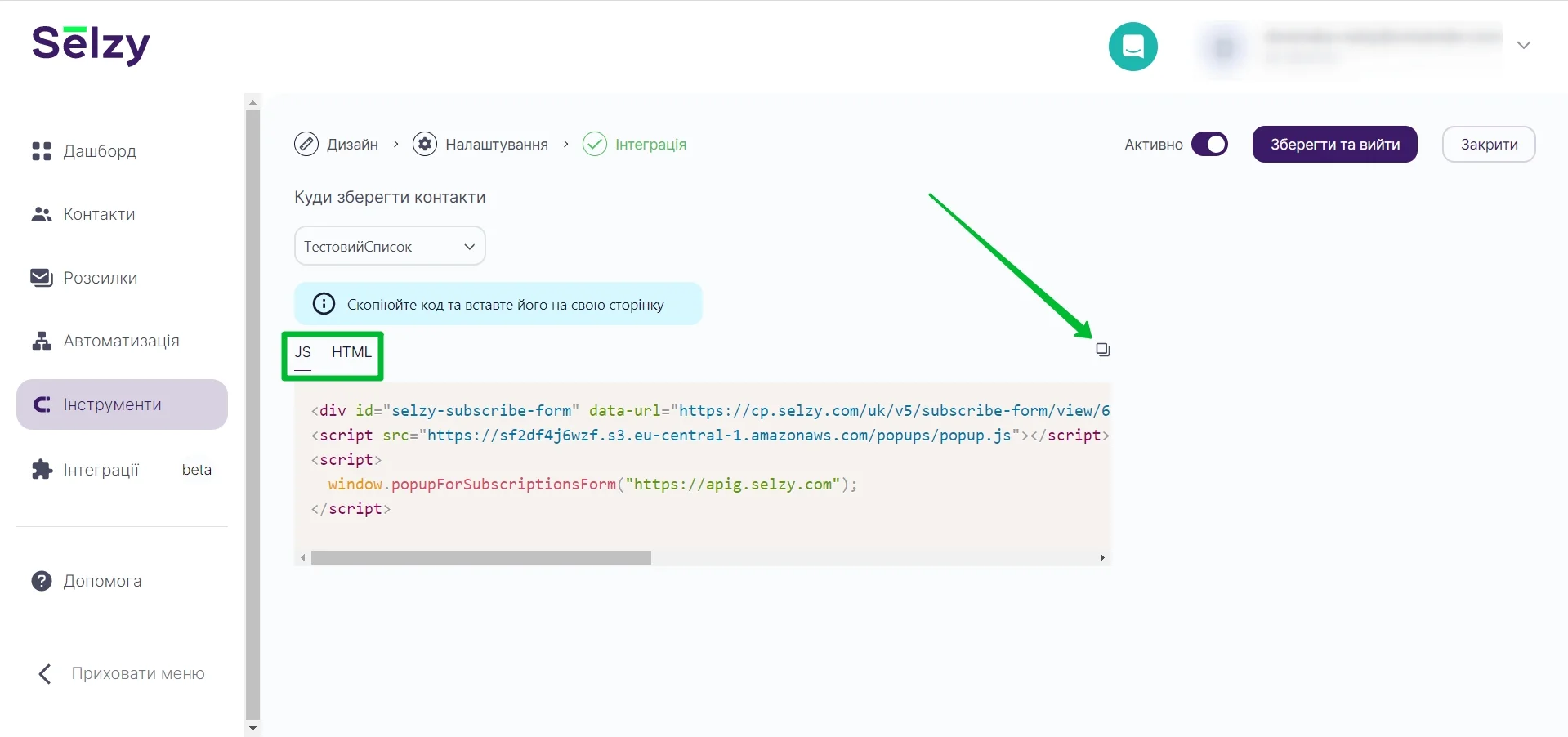Click the Приховати меню back arrow
Screen dimensions: 1568x737
(45, 673)
